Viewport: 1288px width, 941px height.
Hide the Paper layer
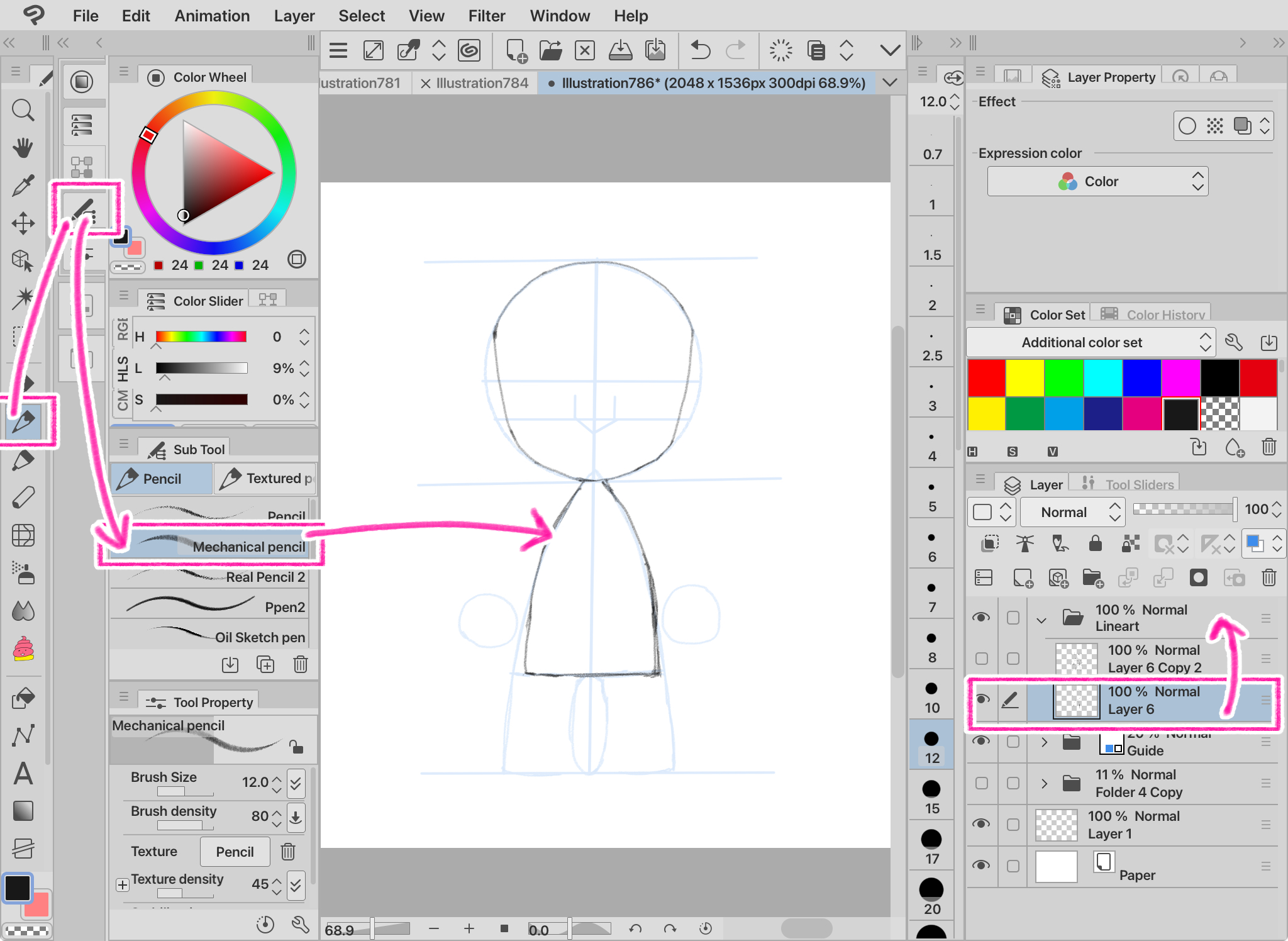pyautogui.click(x=981, y=866)
